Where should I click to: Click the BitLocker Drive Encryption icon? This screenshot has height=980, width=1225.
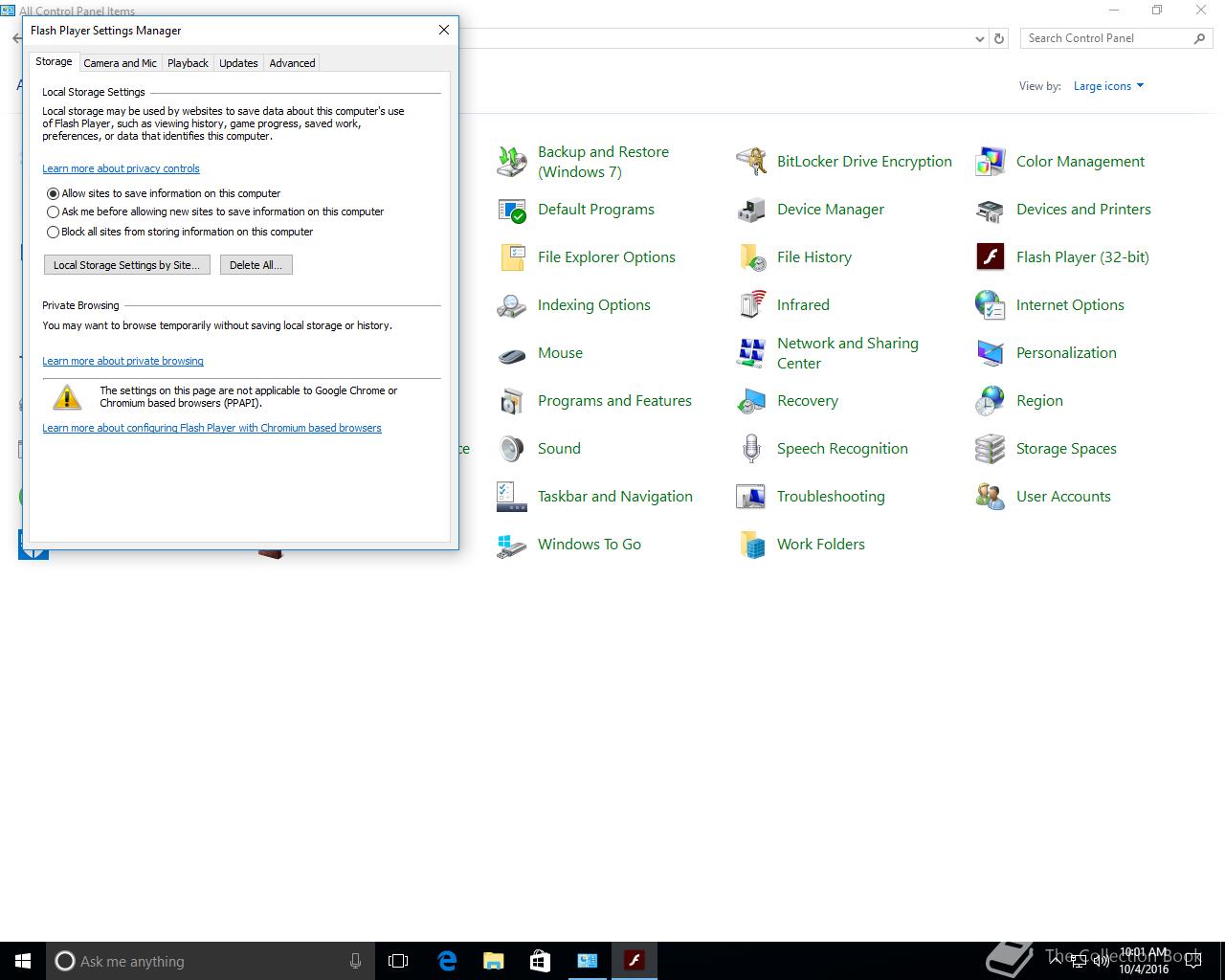pyautogui.click(x=751, y=162)
